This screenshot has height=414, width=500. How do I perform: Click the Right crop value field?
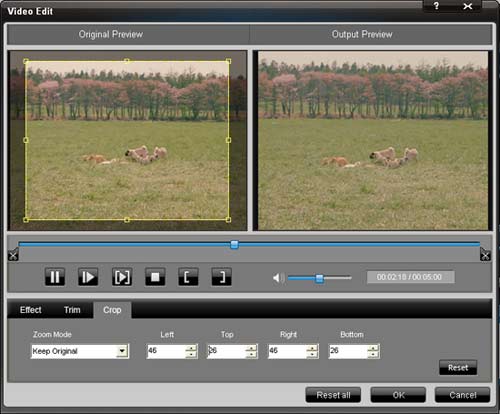[x=287, y=351]
